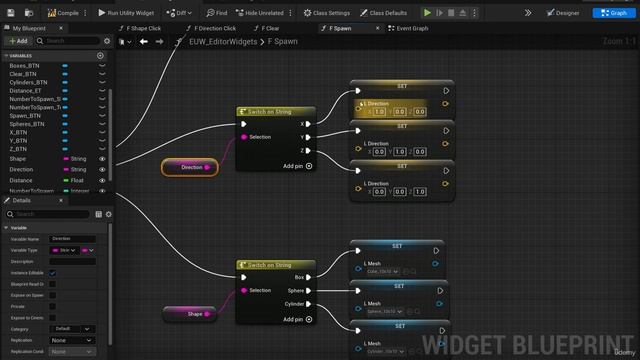Select the F Spawn tab

340,28
